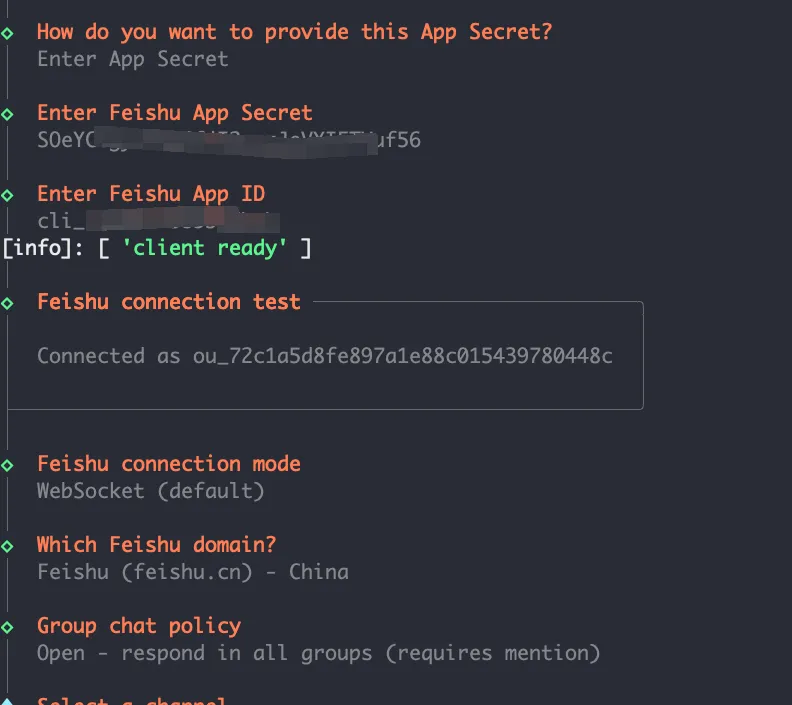Click the 'Group chat policy' prompt heading
792x705 pixels.
click(x=138, y=626)
